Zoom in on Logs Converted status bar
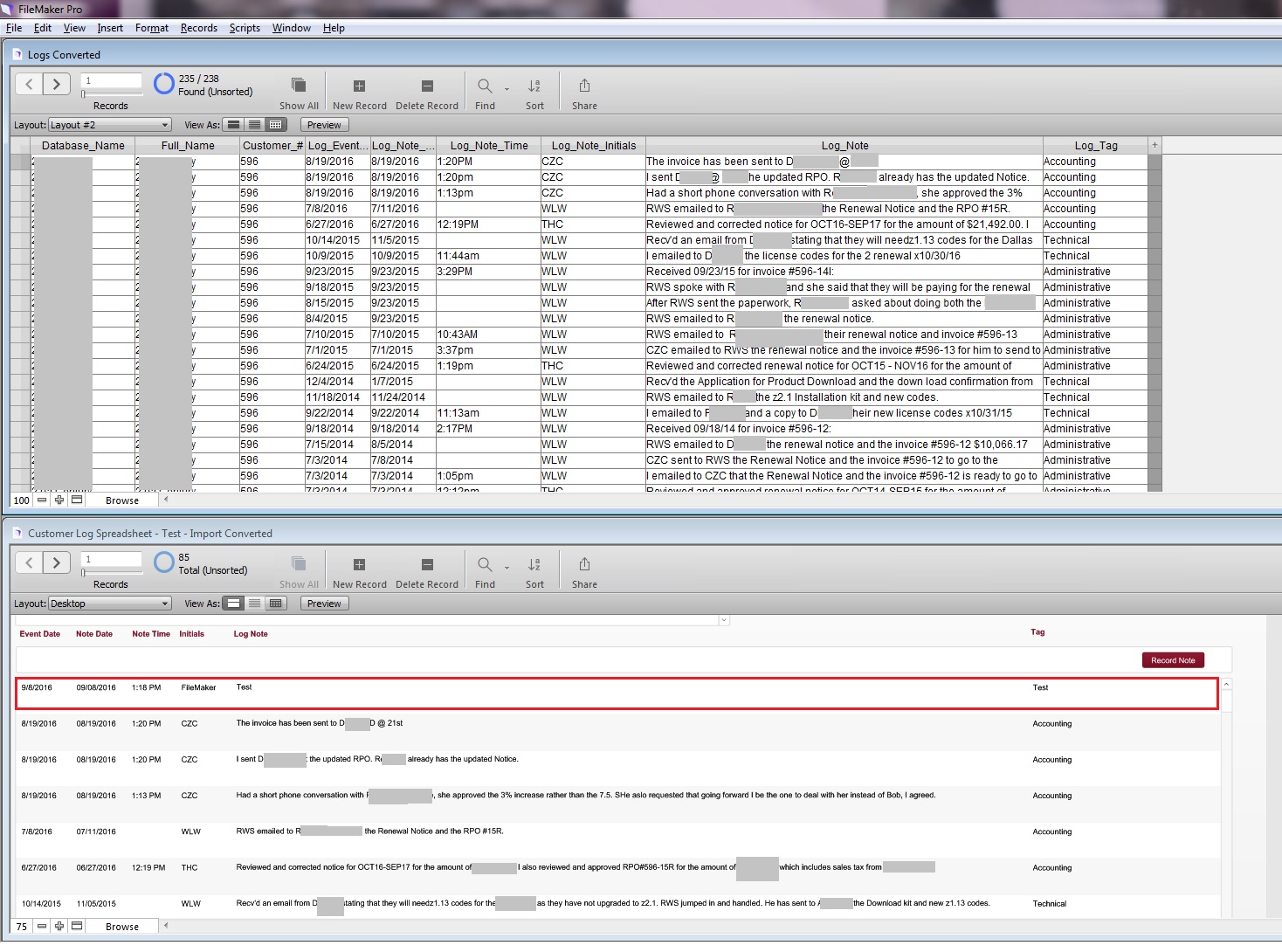The width and height of the screenshot is (1282, 952). [59, 500]
